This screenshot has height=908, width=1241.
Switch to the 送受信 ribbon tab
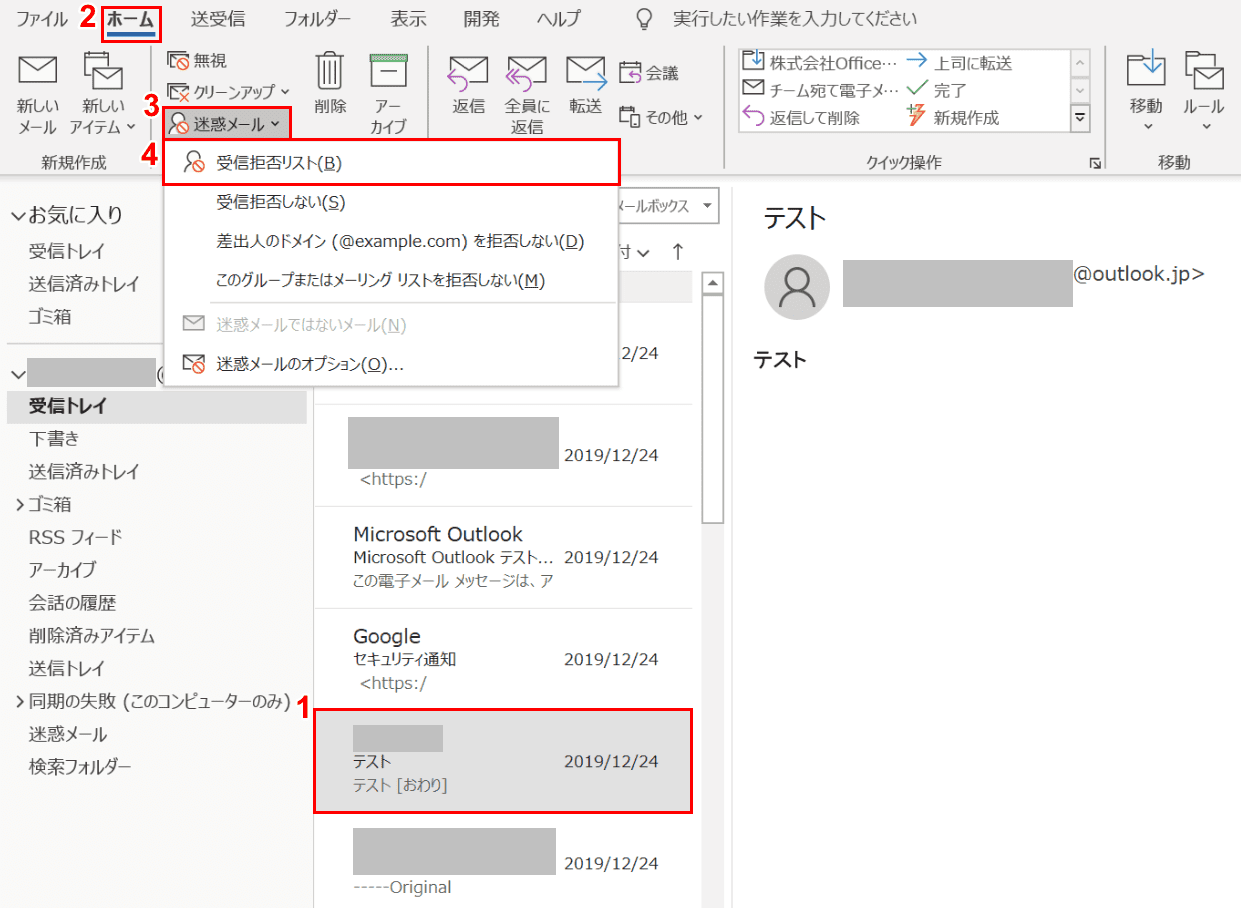(x=217, y=19)
